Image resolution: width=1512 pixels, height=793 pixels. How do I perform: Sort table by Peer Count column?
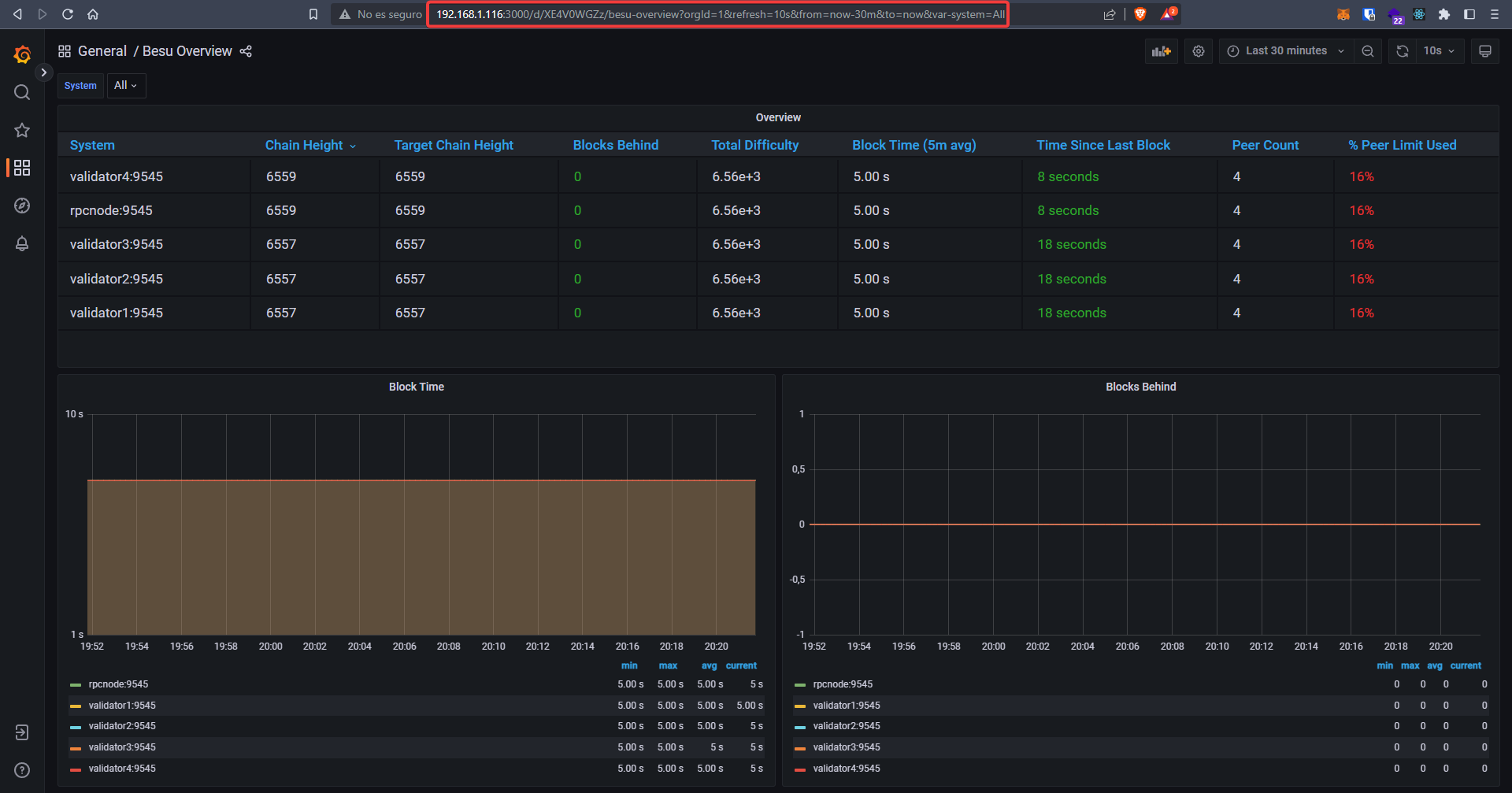tap(1265, 145)
